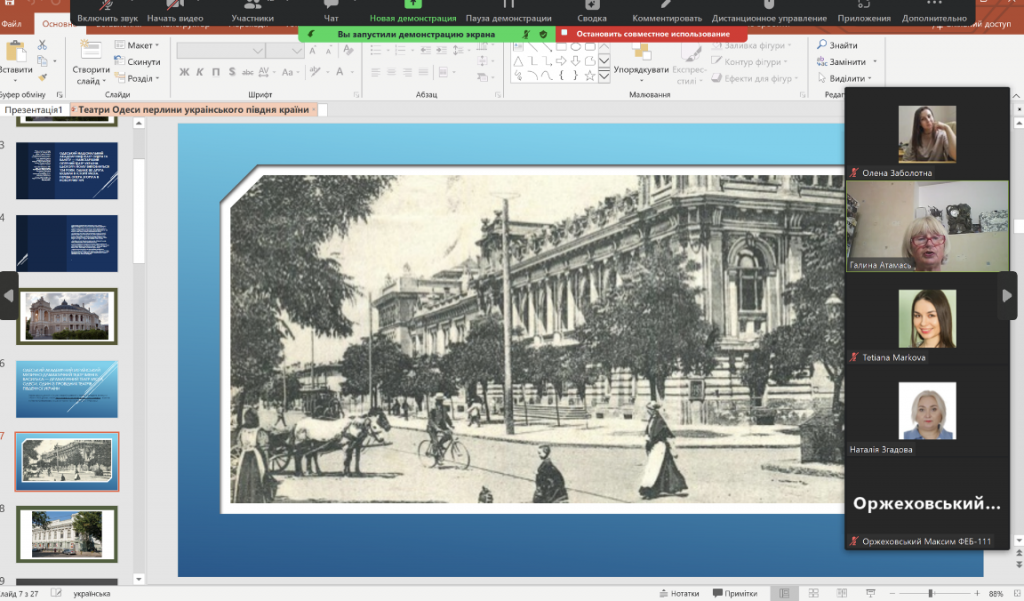The height and width of the screenshot is (601, 1024).
Task: Select slide 8 thumbnail
Action: pyautogui.click(x=67, y=534)
